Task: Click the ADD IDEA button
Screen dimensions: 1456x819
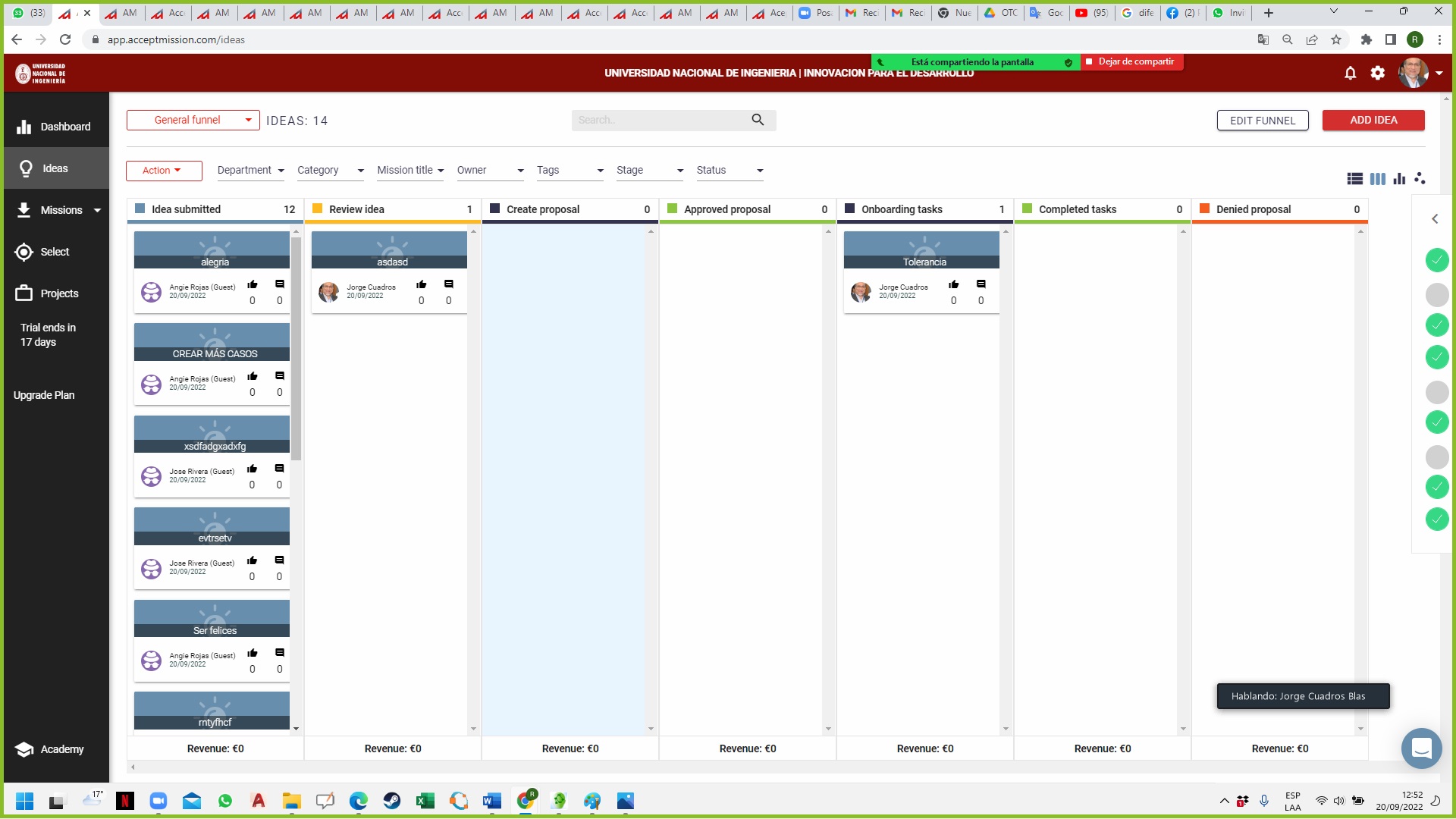Action: [x=1373, y=120]
